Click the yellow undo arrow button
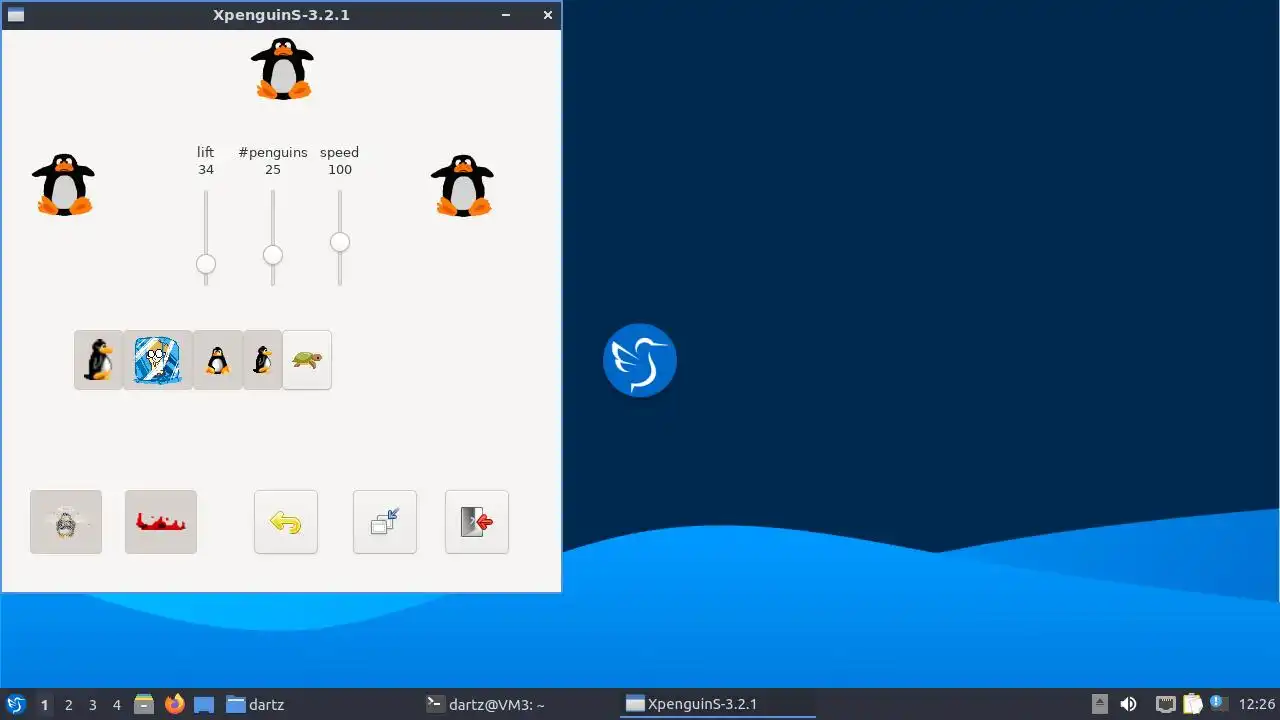 [x=286, y=522]
